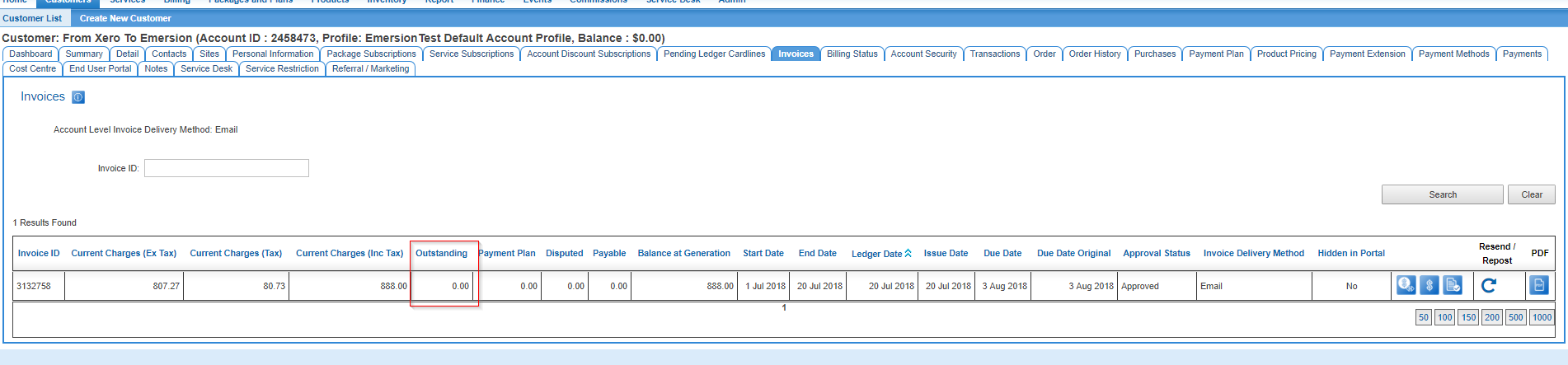
Task: Go to the Payment Methods tab
Action: (x=1453, y=54)
